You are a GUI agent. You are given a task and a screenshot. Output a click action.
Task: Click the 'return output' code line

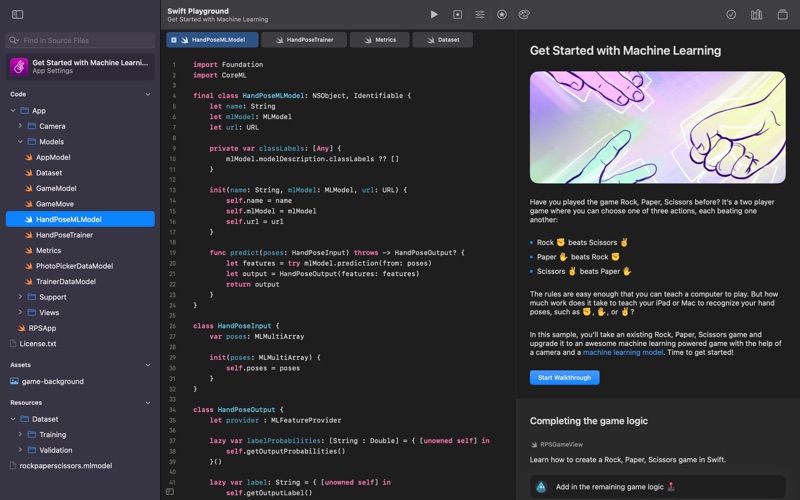[x=253, y=284]
